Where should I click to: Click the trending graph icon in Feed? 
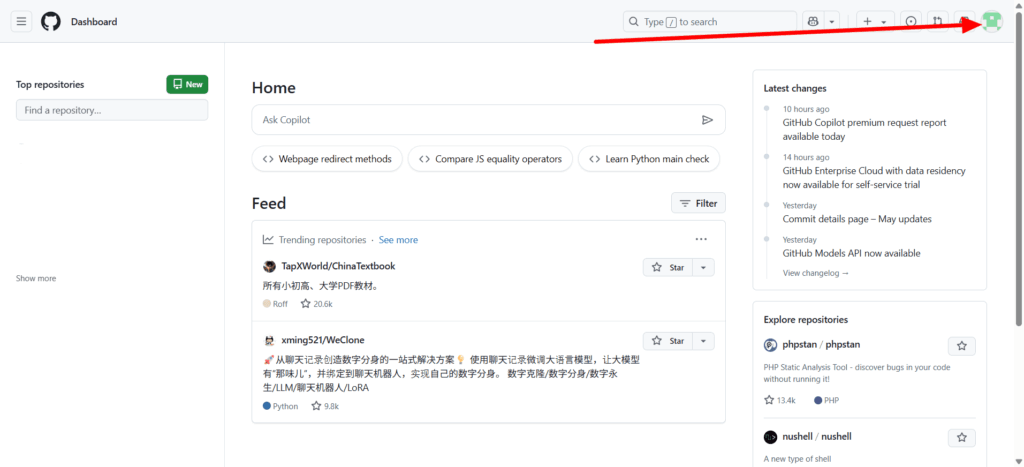[268, 240]
